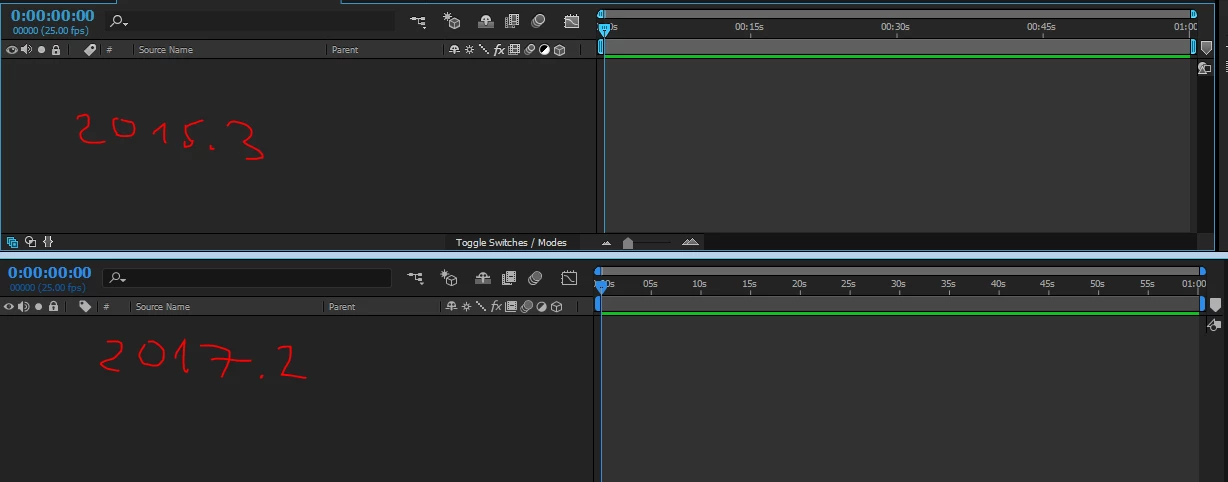Click the eye Video column icon in 2015.3 panel

click(12, 50)
